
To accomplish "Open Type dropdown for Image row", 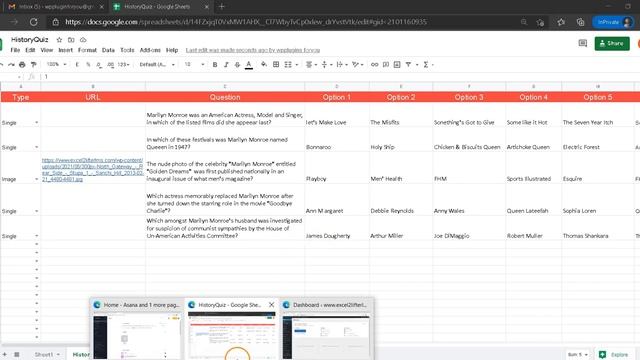I will click(36, 179).
